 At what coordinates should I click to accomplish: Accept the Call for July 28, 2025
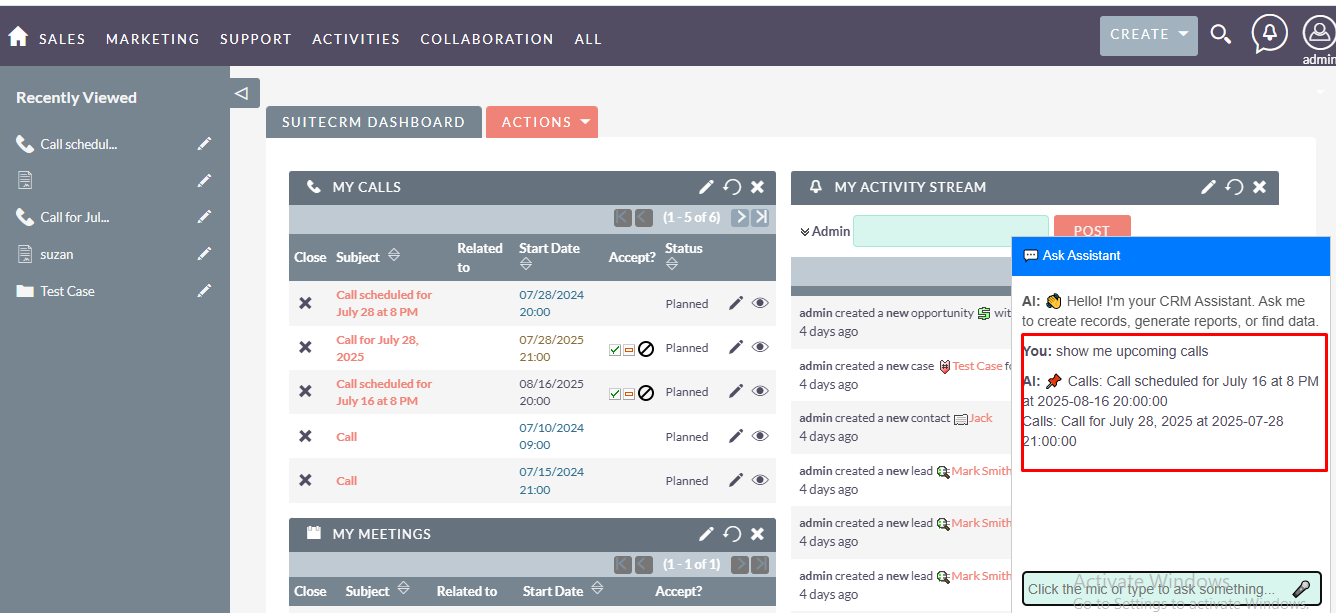point(615,349)
